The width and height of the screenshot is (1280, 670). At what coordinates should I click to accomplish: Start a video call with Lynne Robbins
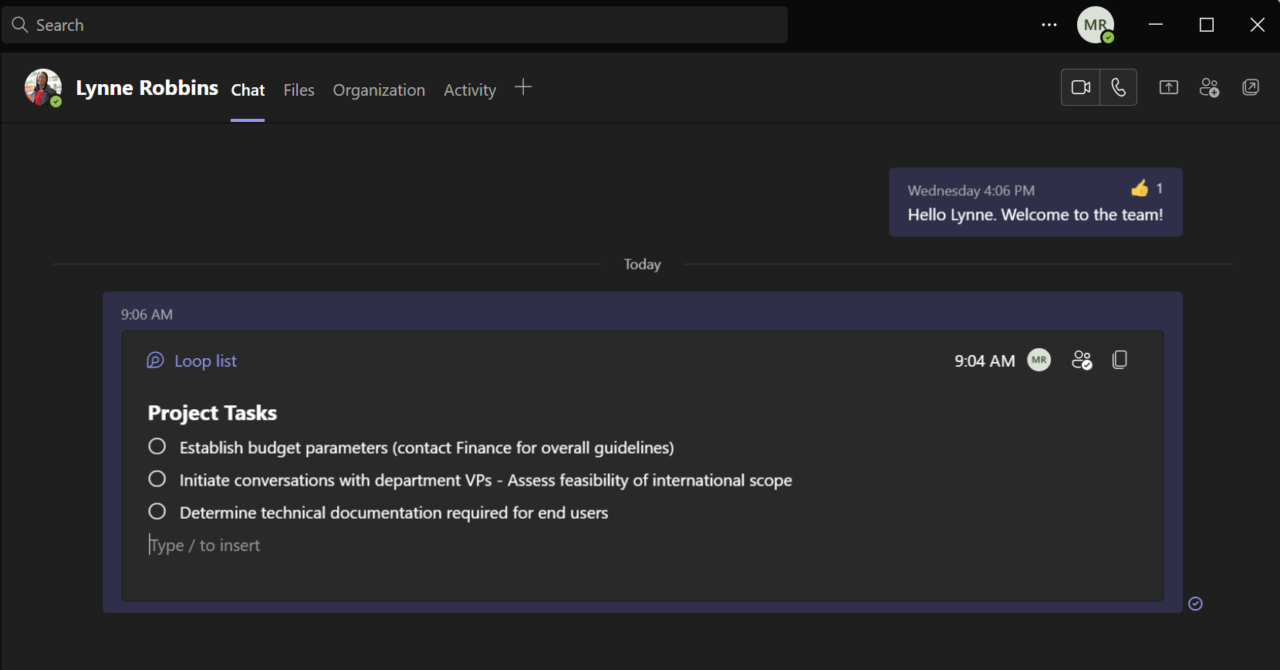[x=1080, y=87]
